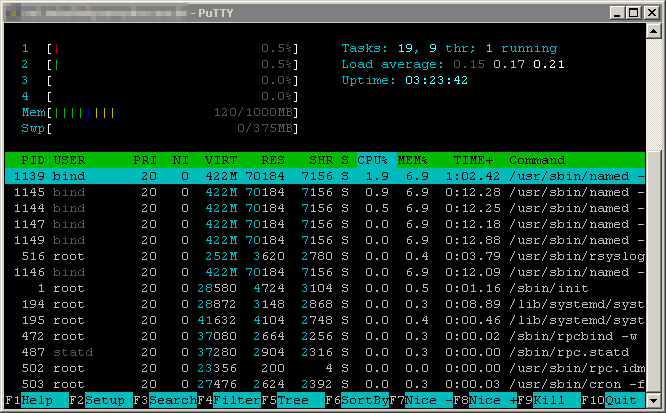Select process row with PID 1145

click(325, 192)
